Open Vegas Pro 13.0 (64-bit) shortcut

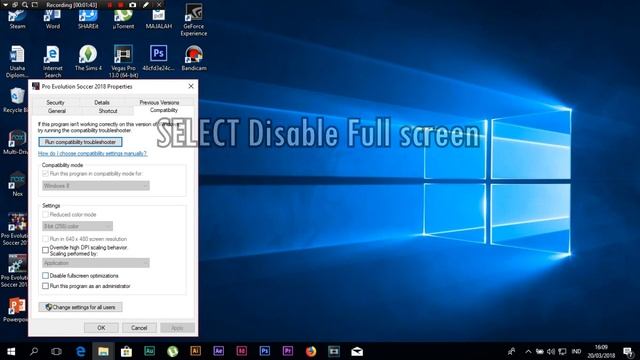point(123,61)
